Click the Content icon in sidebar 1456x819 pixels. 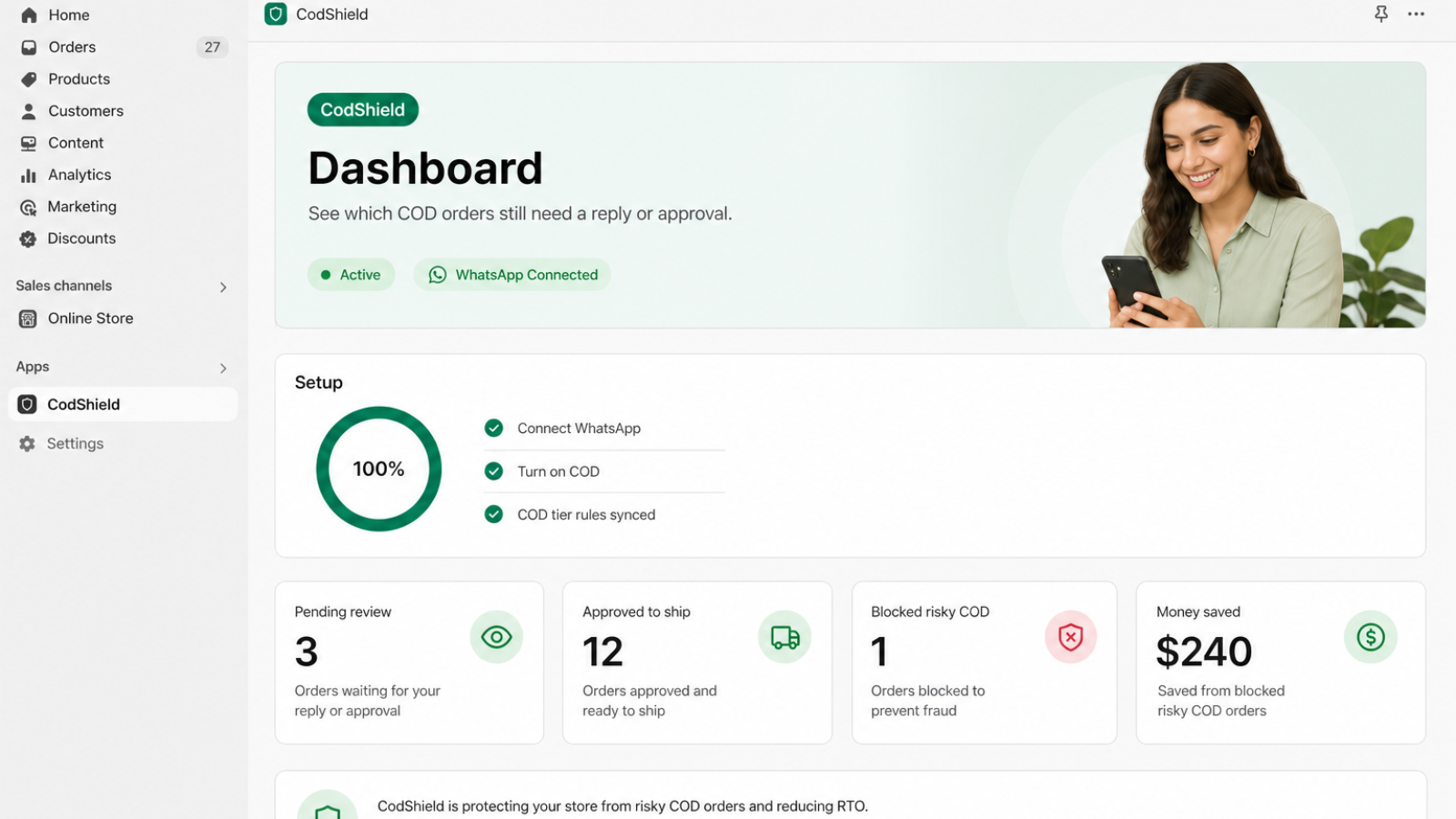[29, 143]
